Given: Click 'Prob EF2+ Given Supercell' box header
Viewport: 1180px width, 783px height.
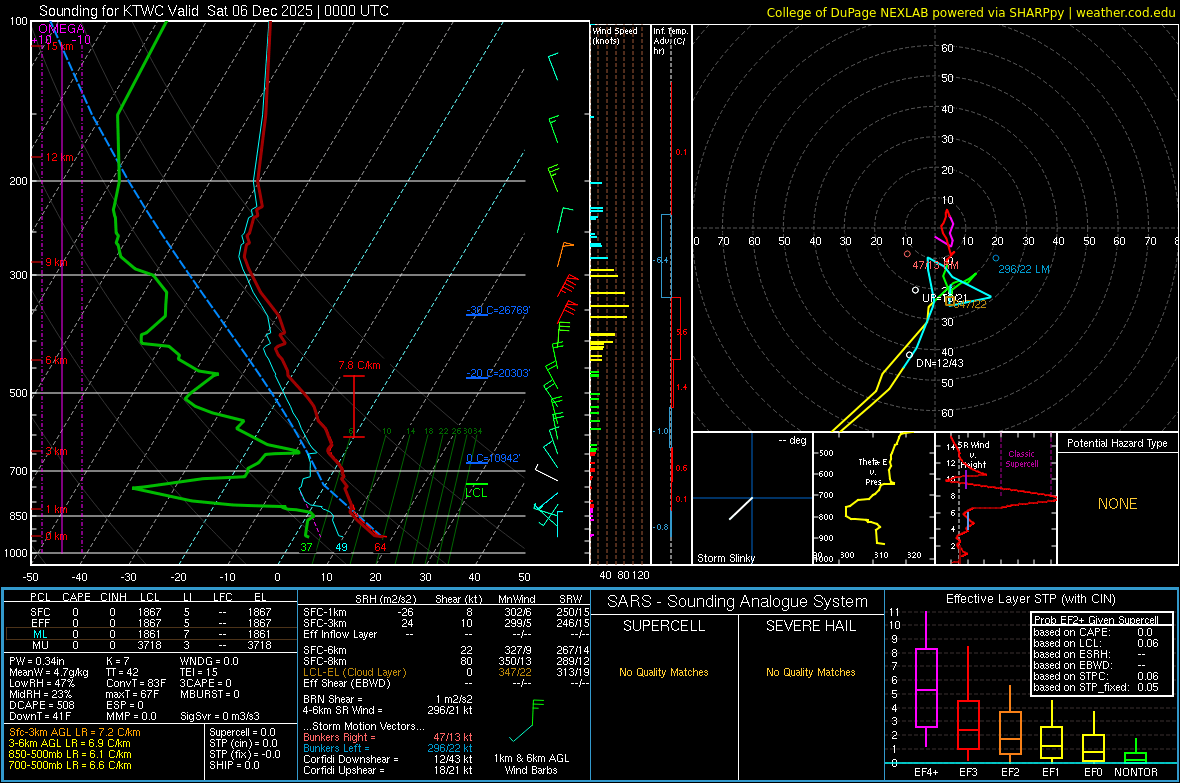Looking at the screenshot, I should tap(1096, 620).
